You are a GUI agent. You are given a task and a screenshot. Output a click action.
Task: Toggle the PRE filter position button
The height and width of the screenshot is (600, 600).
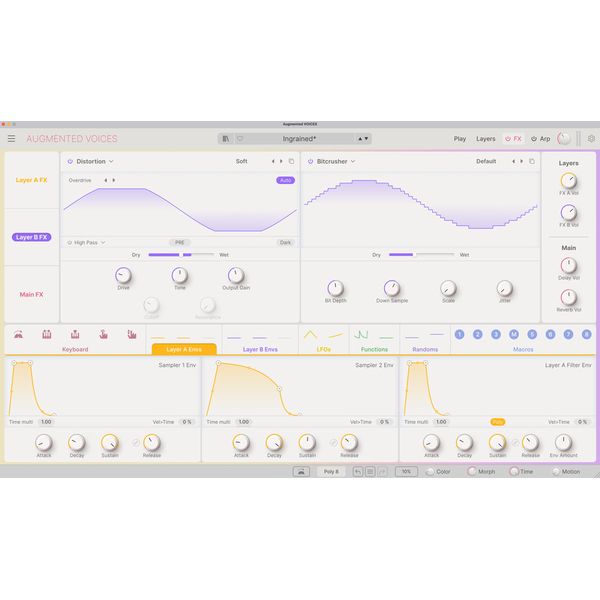[x=179, y=243]
